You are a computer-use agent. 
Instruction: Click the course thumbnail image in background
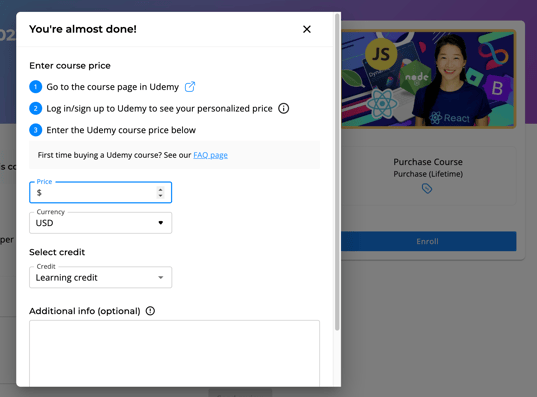[x=428, y=79]
